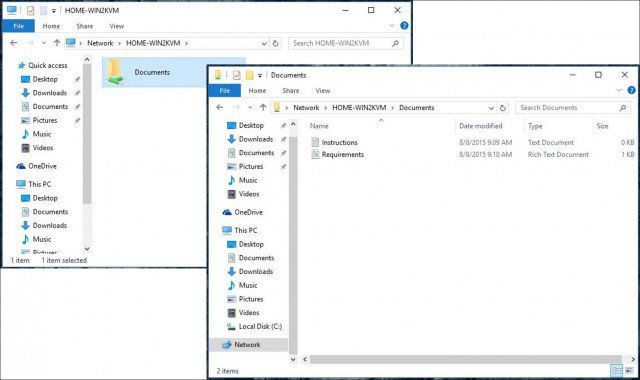This screenshot has height=380, width=640.
Task: Go up one level in HOME-WIN2KVM window
Action: pyautogui.click(x=57, y=43)
